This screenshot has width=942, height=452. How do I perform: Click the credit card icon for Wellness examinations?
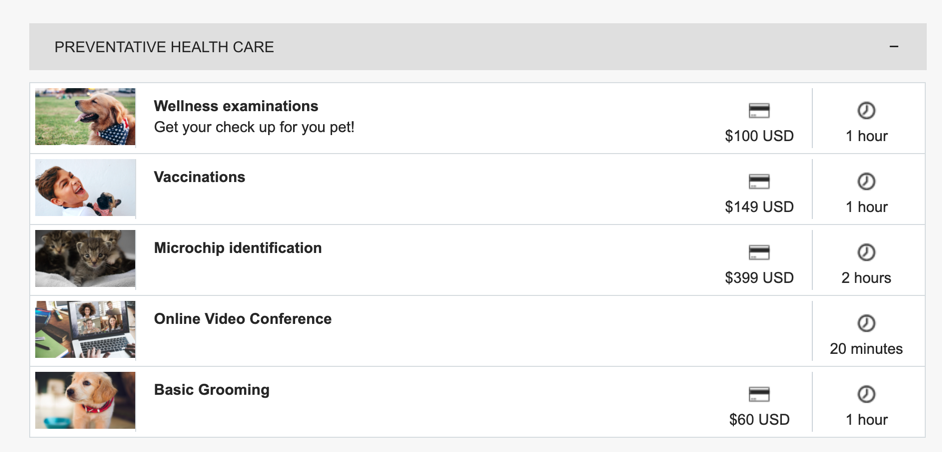pos(759,111)
